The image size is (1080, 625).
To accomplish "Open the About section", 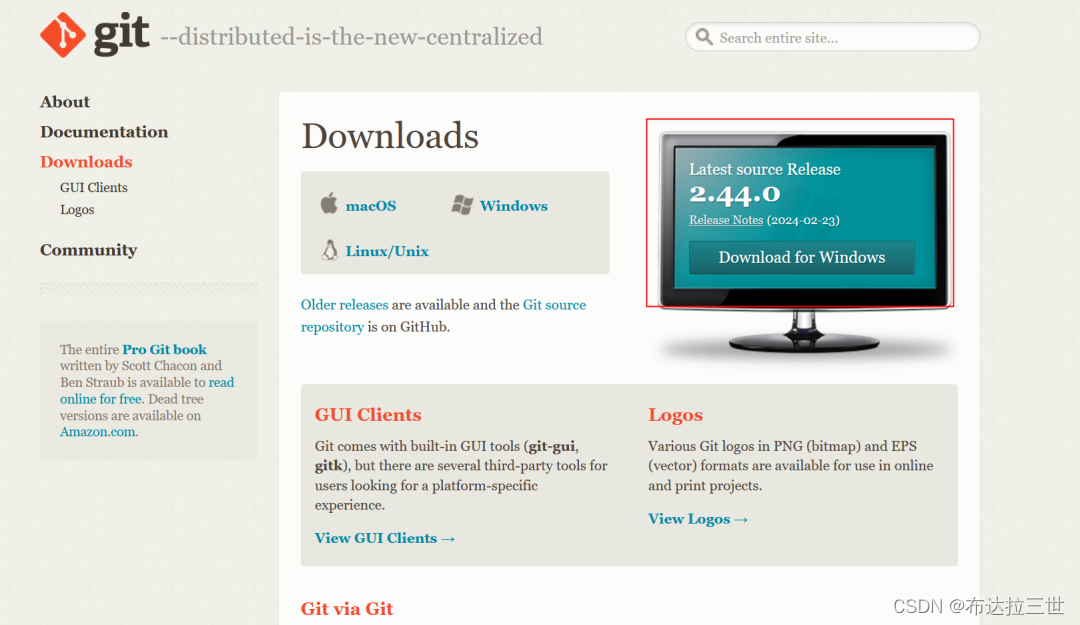I will coord(65,102).
